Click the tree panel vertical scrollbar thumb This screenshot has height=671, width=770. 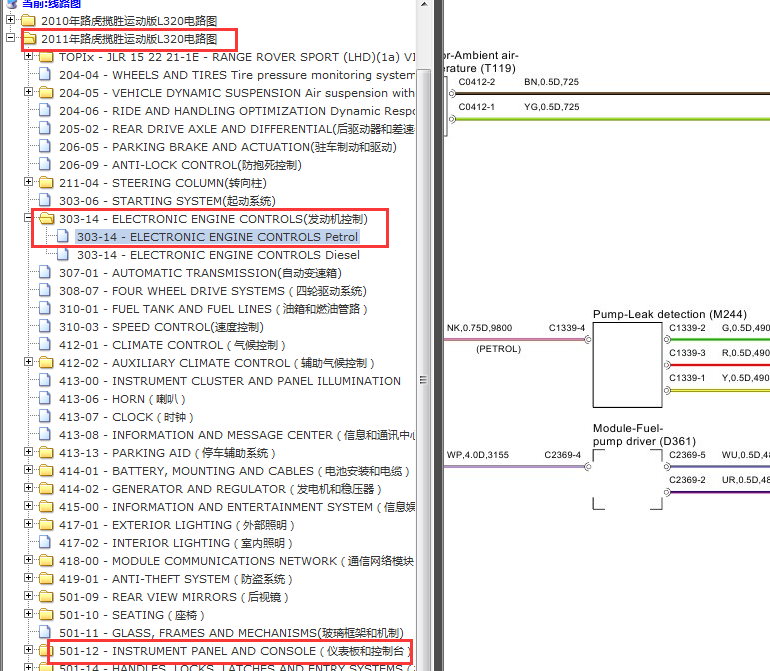tap(424, 380)
